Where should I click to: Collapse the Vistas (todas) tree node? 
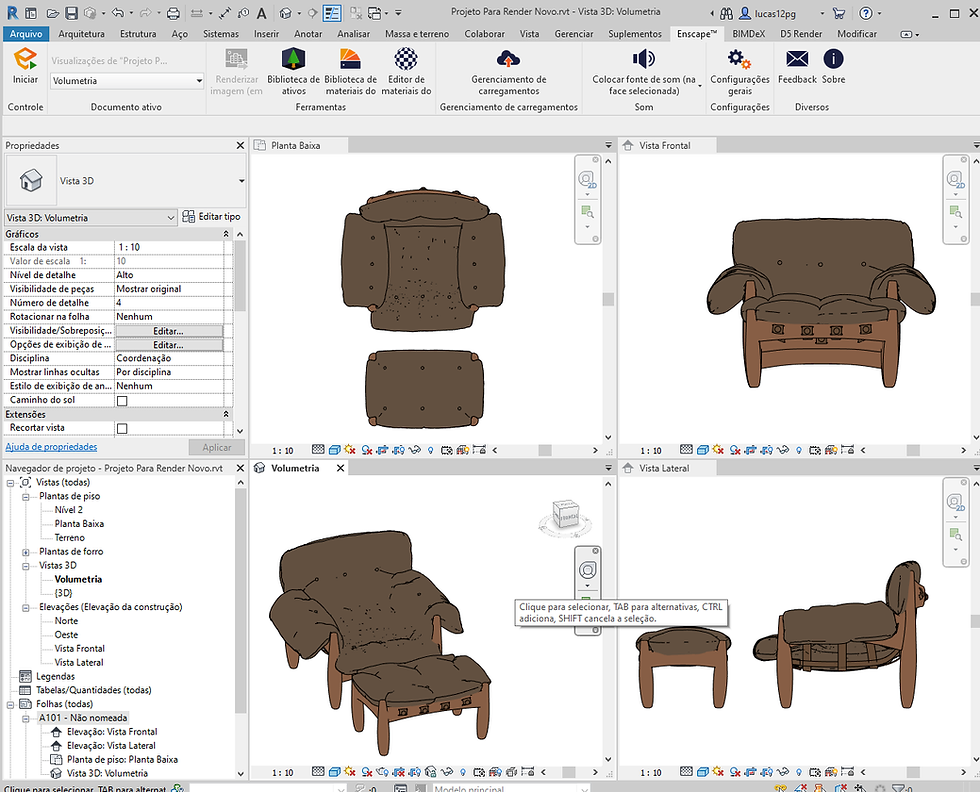11,483
